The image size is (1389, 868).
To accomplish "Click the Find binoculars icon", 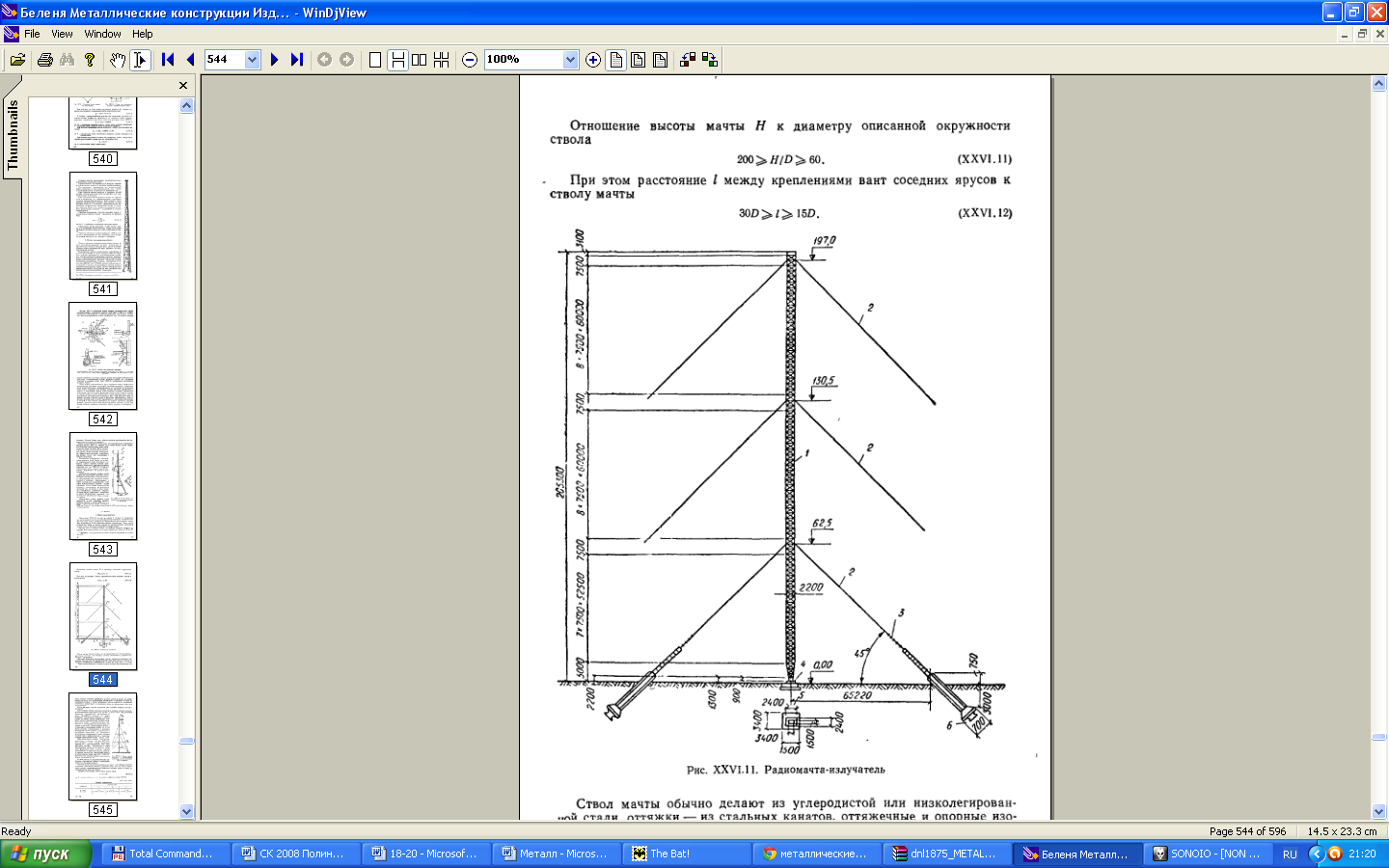I will tap(67, 60).
